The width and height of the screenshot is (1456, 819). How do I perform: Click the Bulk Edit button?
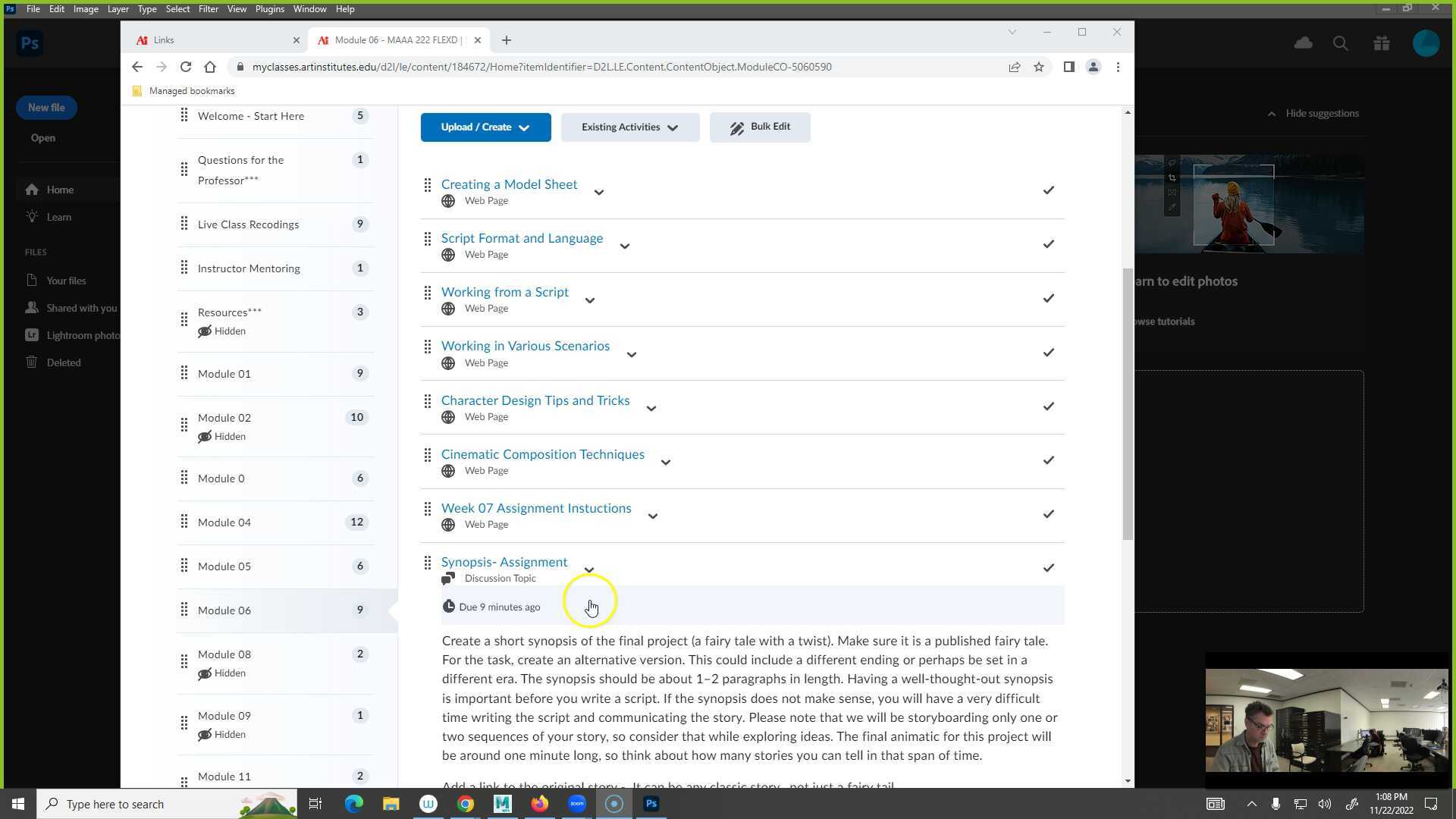[759, 127]
